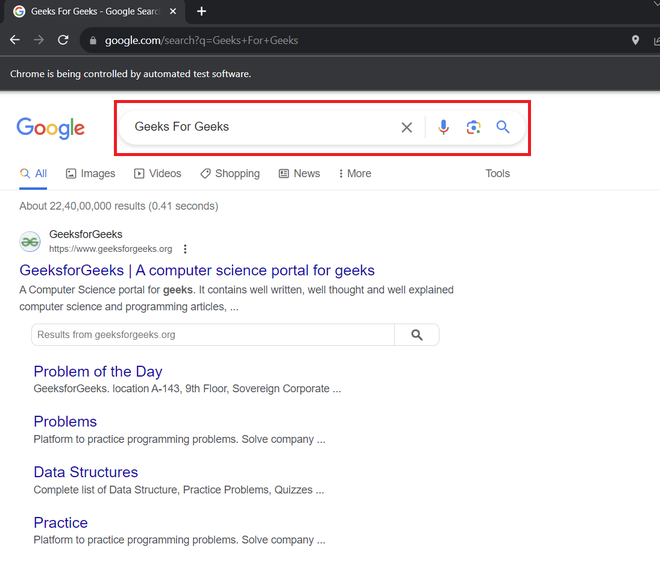Start voice search with microphone icon
The height and width of the screenshot is (573, 660).
click(x=444, y=127)
